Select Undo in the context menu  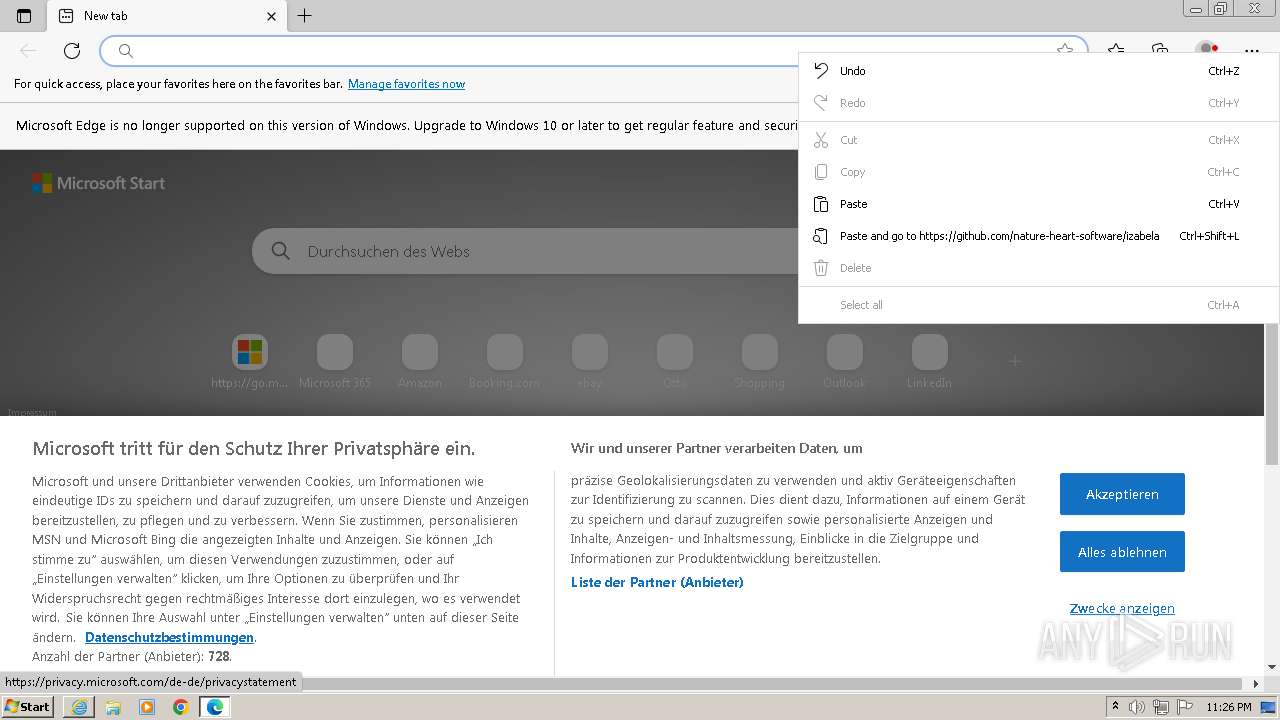click(1038, 71)
